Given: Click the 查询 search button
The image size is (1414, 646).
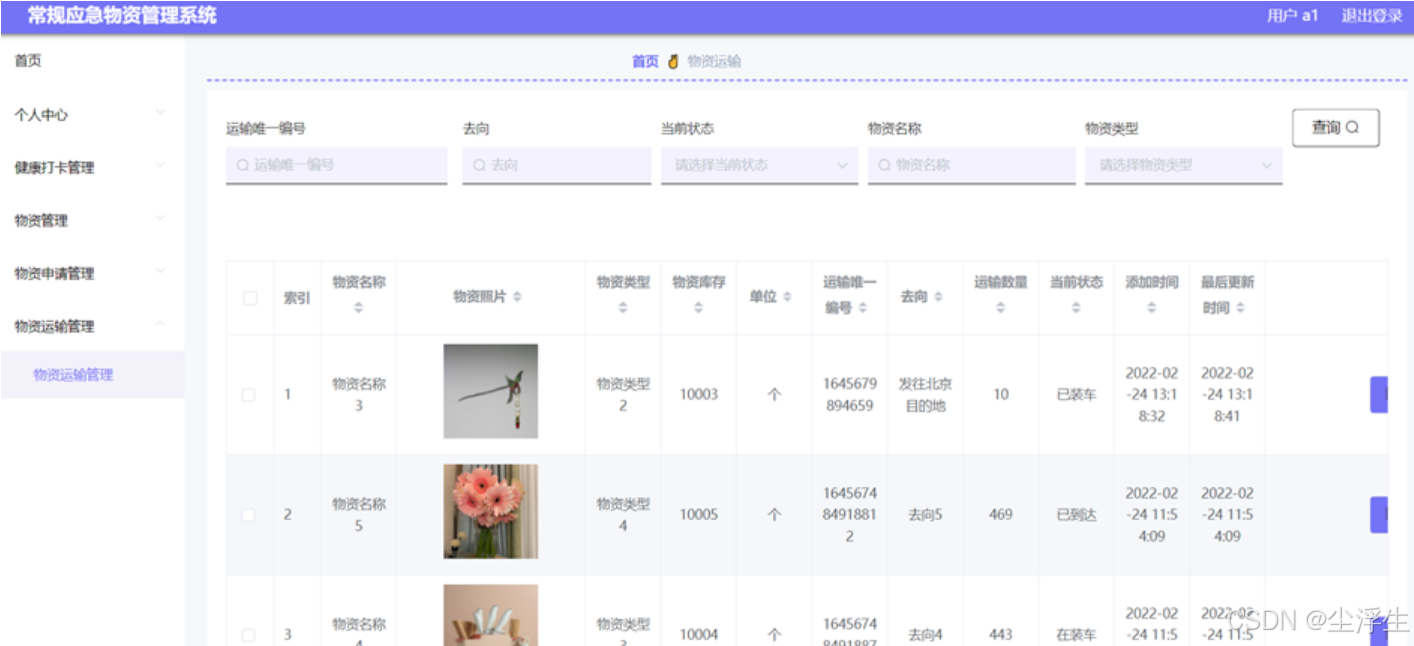Looking at the screenshot, I should click(1335, 128).
